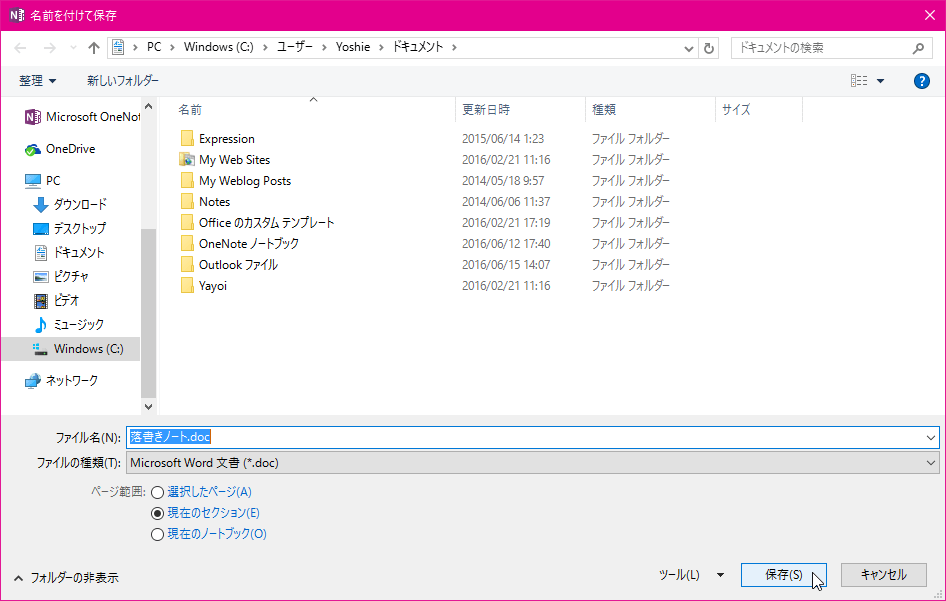
Task: Expand the breadcrumb chevron after ドキュメント
Action: (x=454, y=47)
